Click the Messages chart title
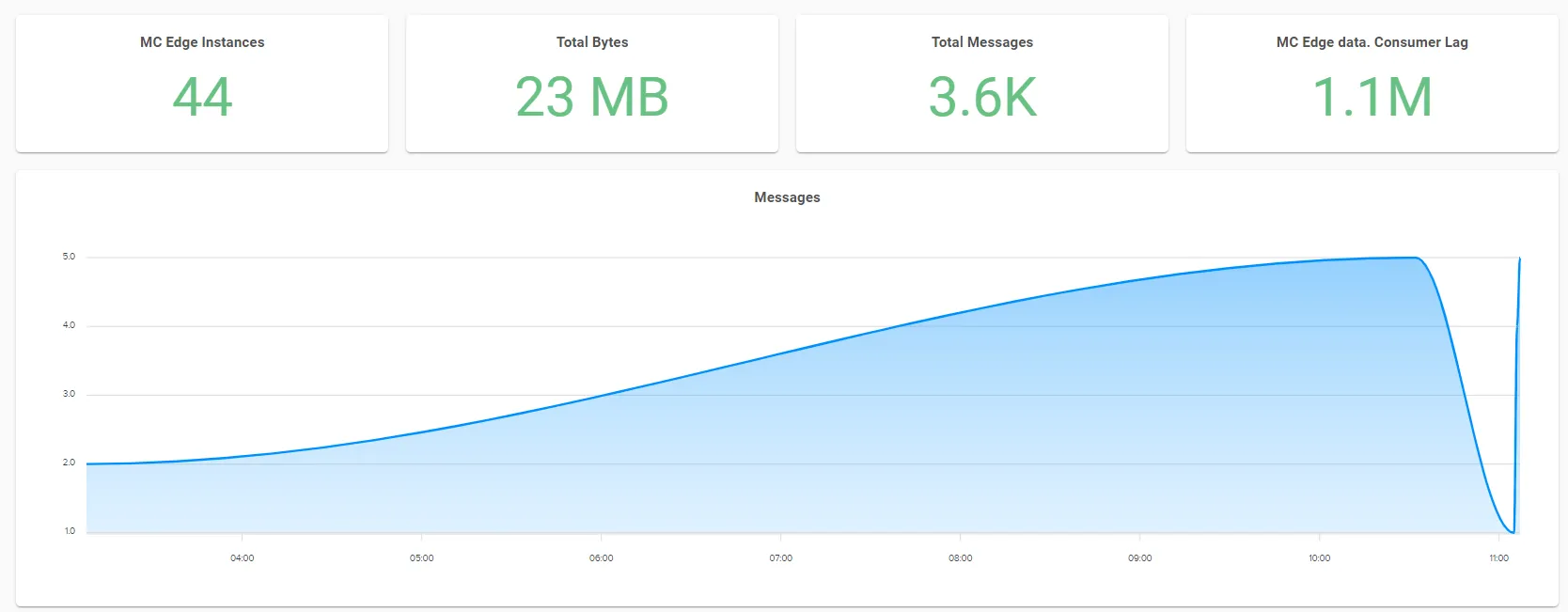 click(787, 197)
